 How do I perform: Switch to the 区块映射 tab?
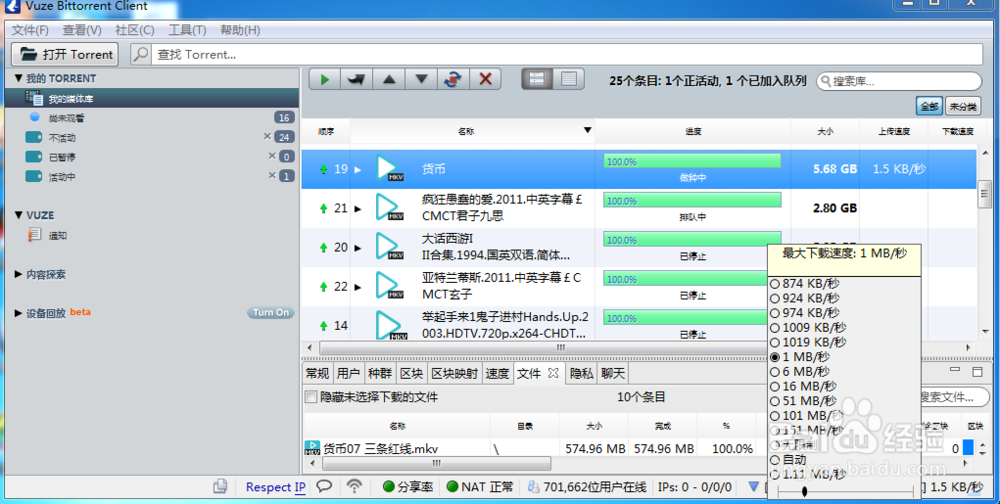pyautogui.click(x=455, y=373)
